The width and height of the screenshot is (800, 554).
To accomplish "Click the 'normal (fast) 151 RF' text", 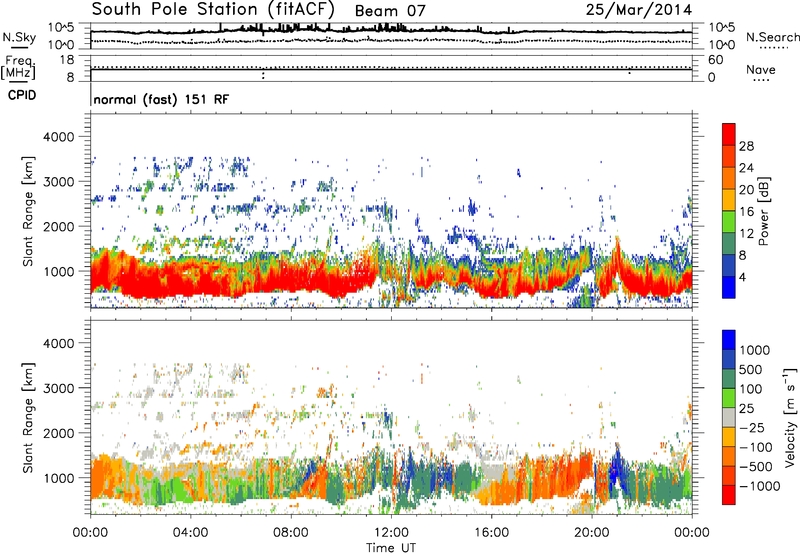I will [161, 99].
